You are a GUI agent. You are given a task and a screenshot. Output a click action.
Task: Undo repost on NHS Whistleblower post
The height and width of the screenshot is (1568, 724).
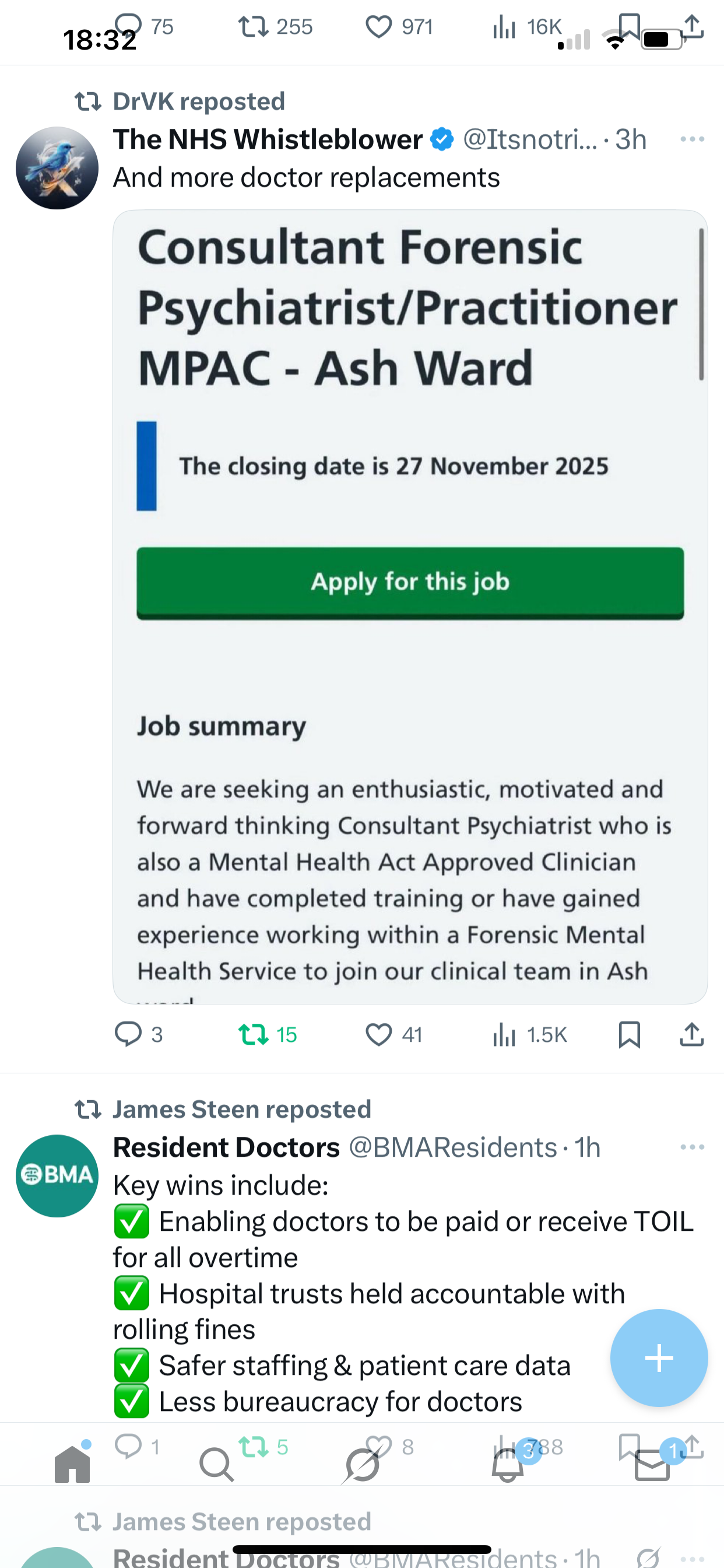pyautogui.click(x=254, y=1034)
